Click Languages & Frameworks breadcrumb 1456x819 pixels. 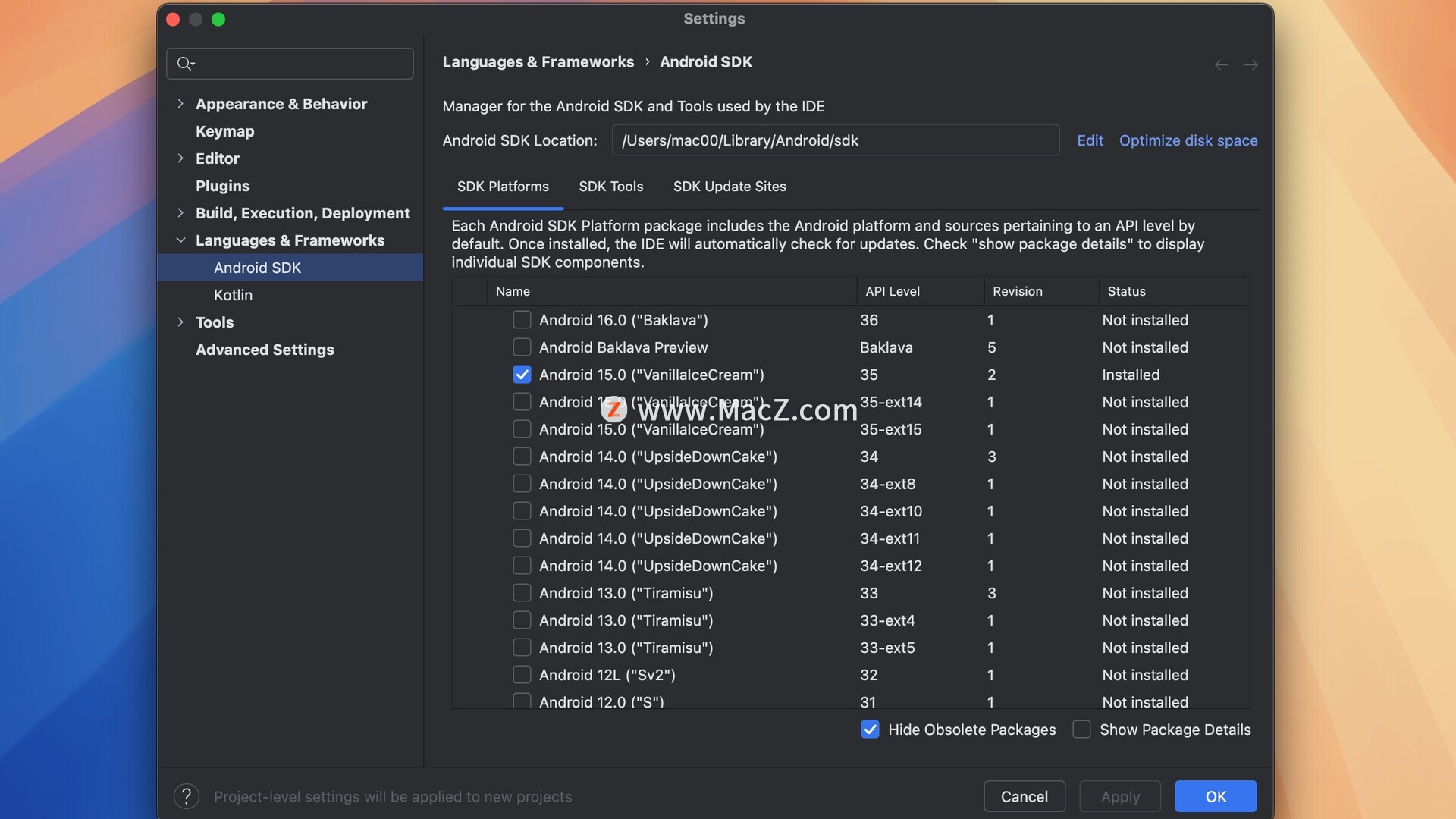pyautogui.click(x=538, y=62)
